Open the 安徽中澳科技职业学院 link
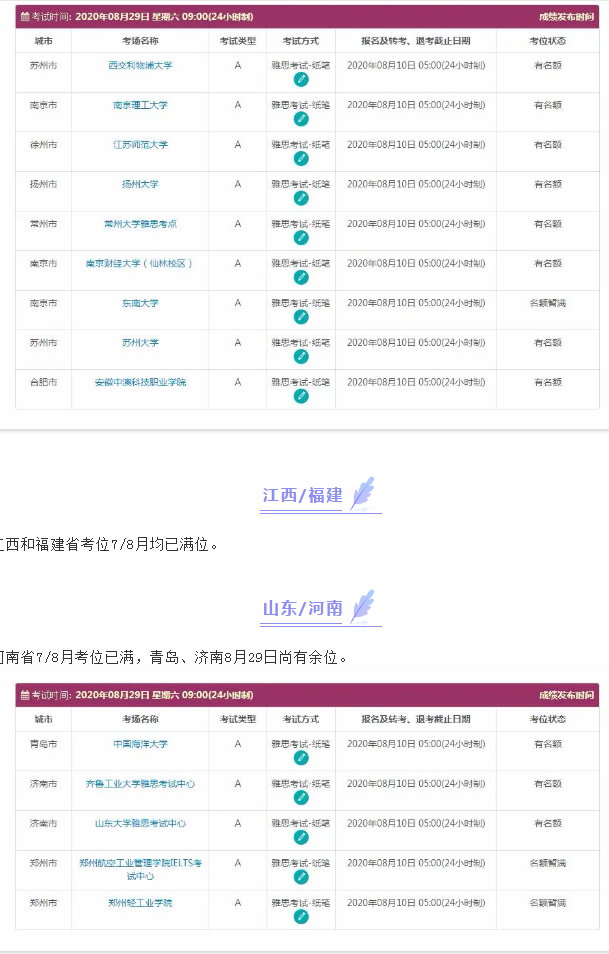609x954 pixels. (x=140, y=382)
